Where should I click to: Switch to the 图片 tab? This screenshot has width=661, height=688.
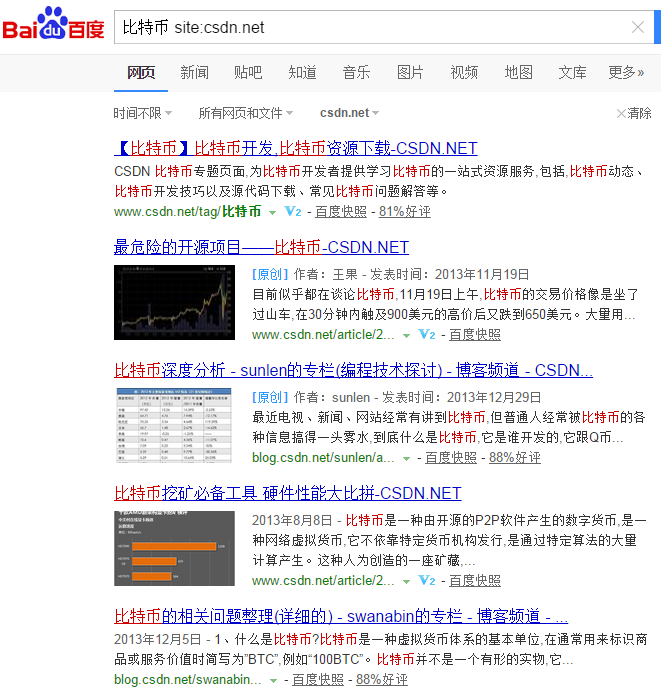coord(410,72)
